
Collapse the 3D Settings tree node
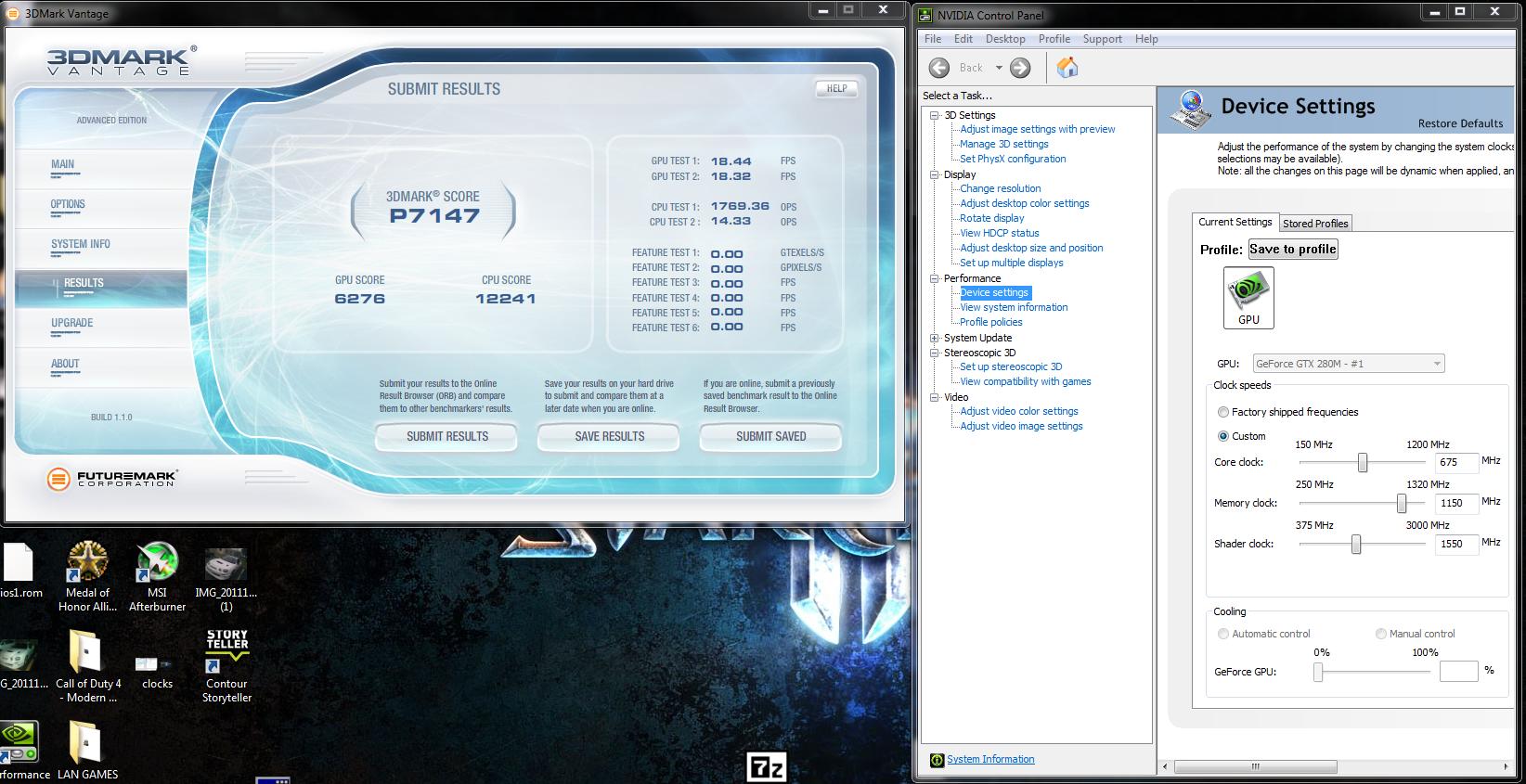[x=935, y=115]
